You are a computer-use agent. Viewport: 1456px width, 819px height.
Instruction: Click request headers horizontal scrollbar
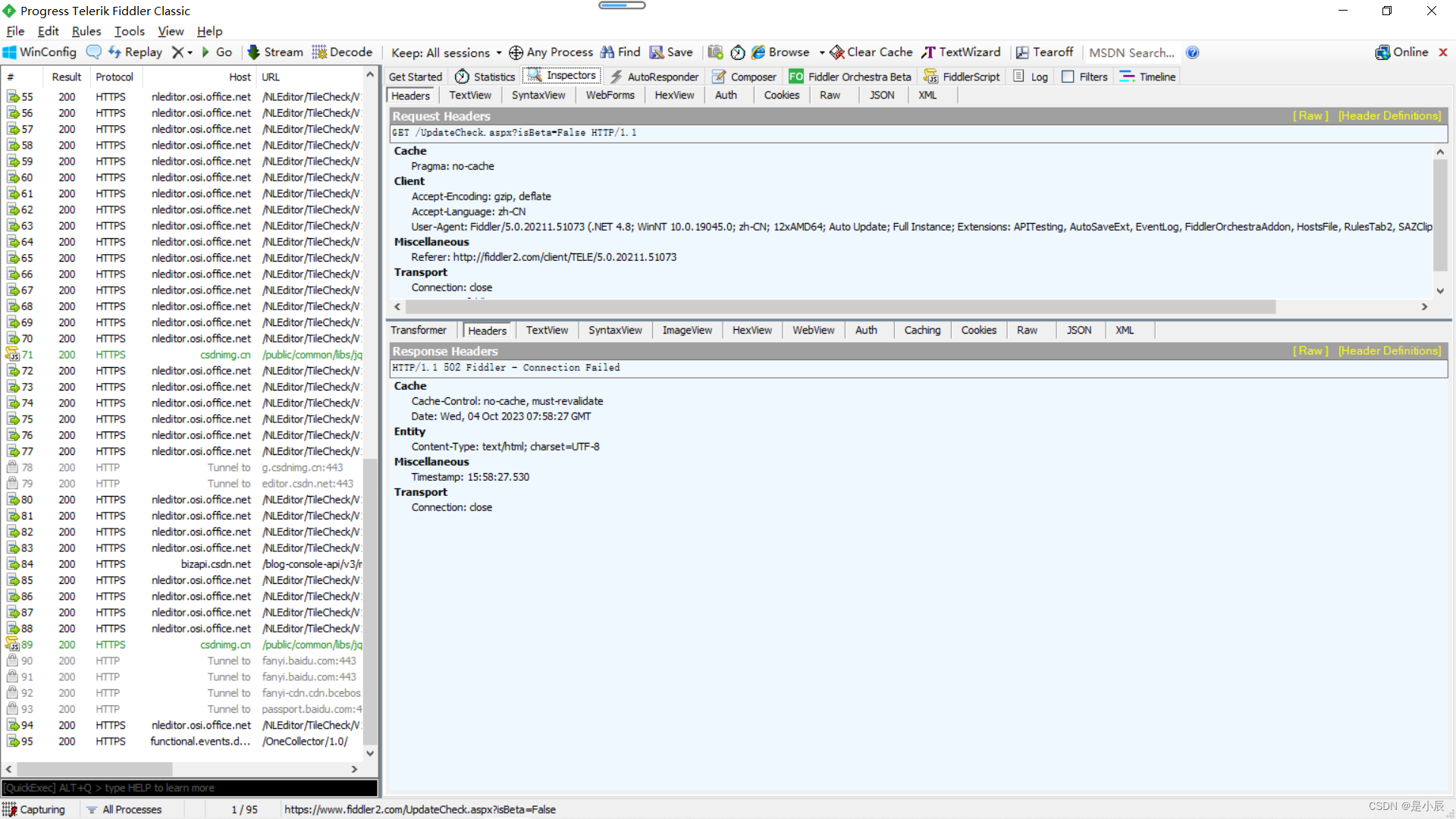point(840,306)
